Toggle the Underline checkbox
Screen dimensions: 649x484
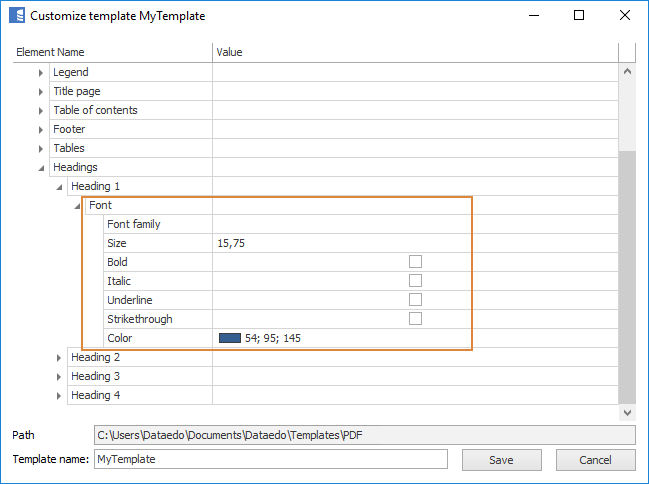415,300
